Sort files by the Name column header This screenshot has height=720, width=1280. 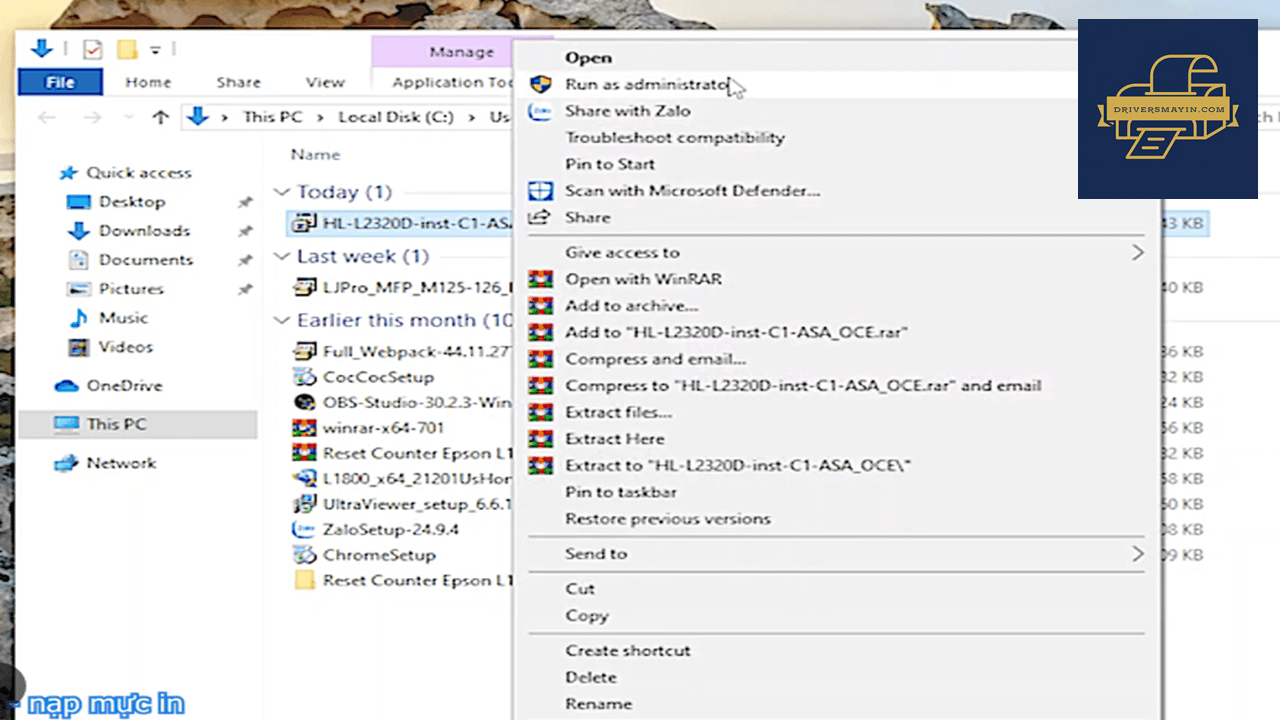point(315,155)
